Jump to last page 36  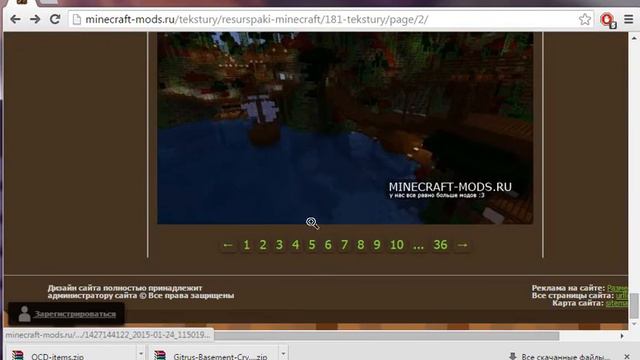[440, 245]
